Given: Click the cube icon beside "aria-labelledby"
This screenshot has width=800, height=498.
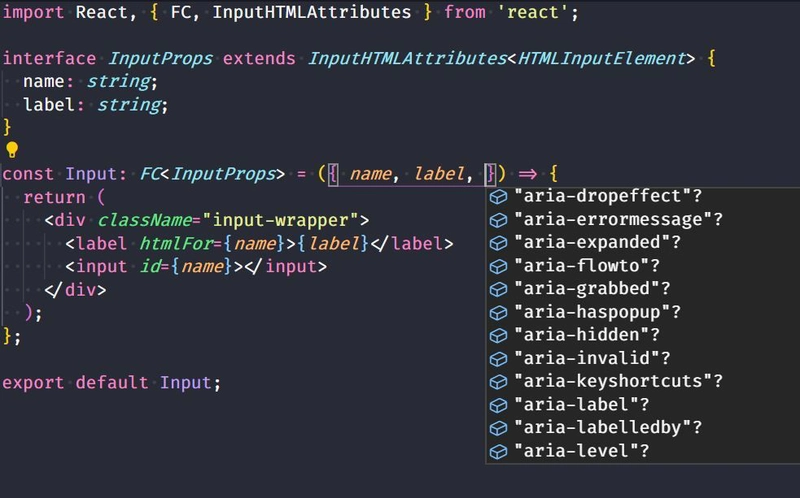Looking at the screenshot, I should (498, 428).
